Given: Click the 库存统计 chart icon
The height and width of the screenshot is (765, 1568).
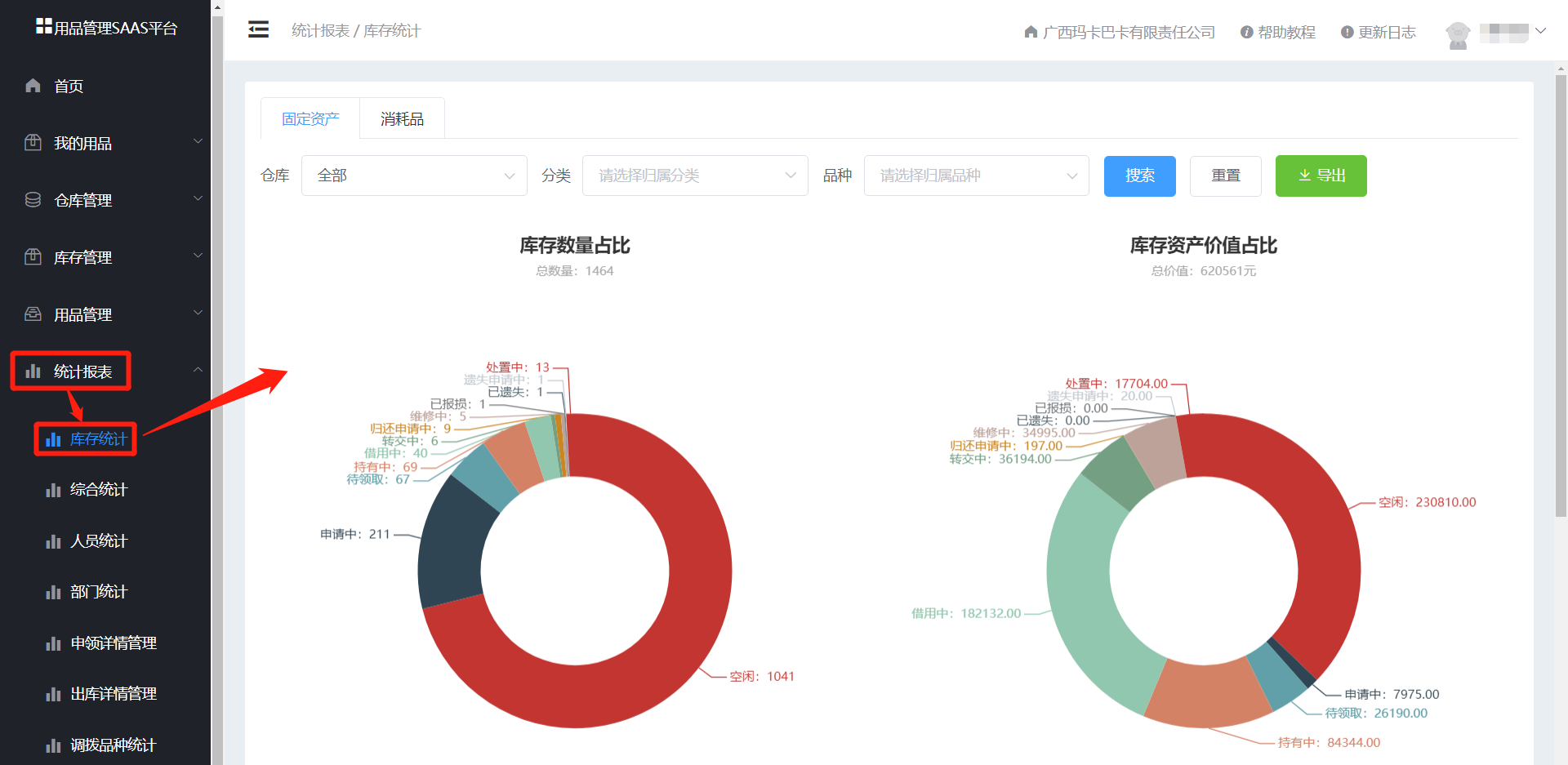Looking at the screenshot, I should point(53,439).
